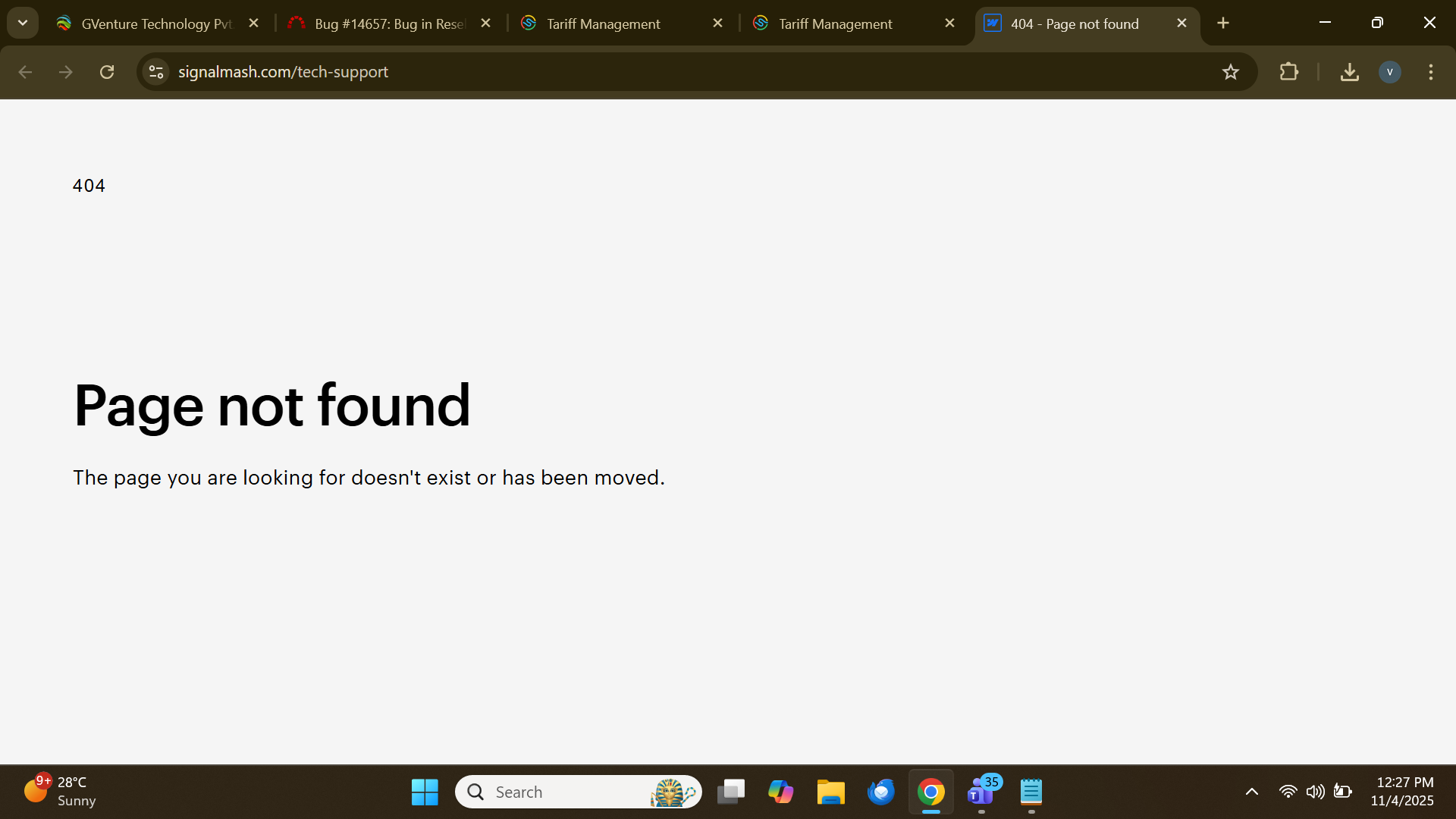Switch to the Bug #14657 tab
Screen dimensions: 1456x819
point(388,24)
